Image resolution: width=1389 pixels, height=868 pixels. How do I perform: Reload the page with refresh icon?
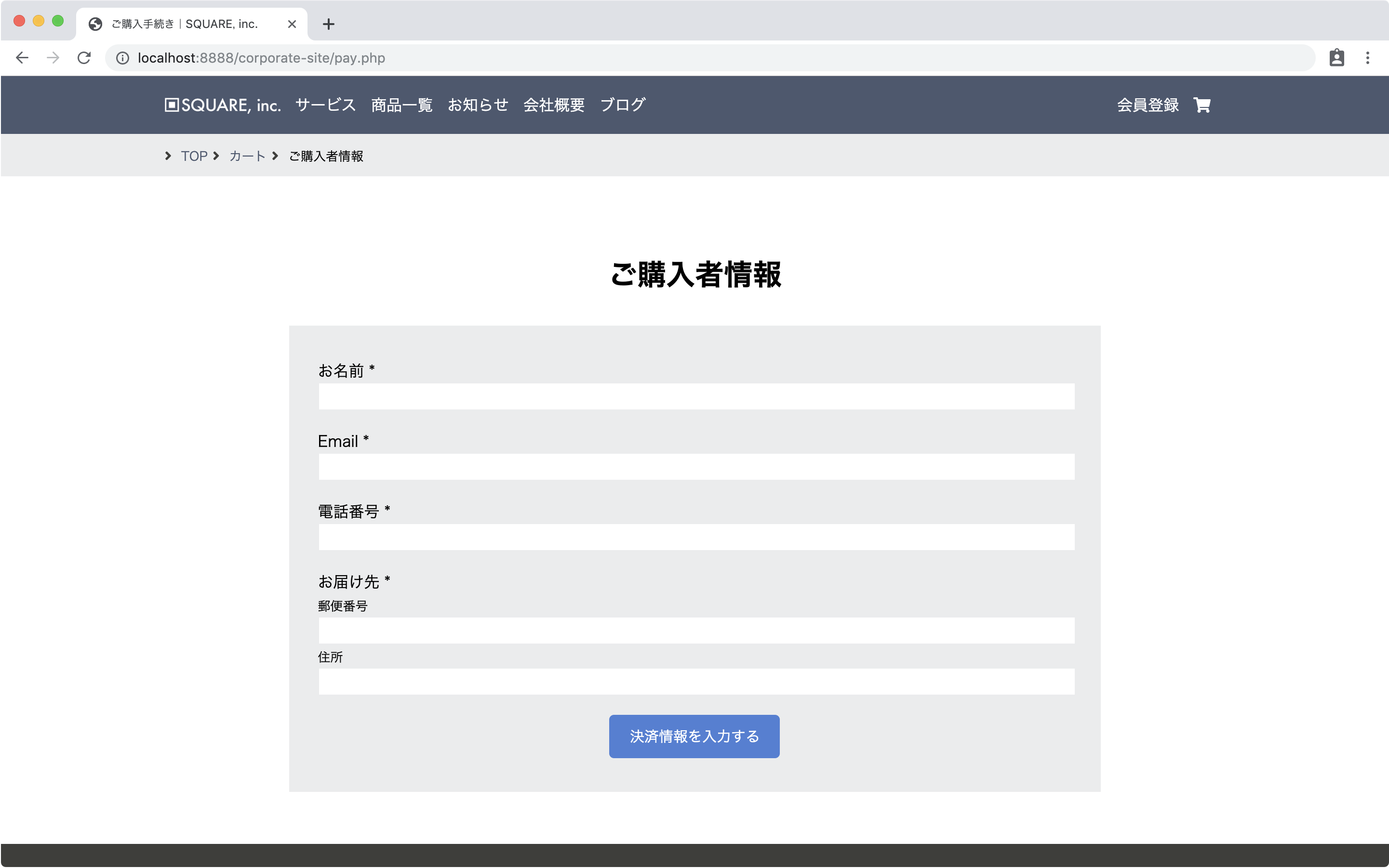(x=84, y=58)
